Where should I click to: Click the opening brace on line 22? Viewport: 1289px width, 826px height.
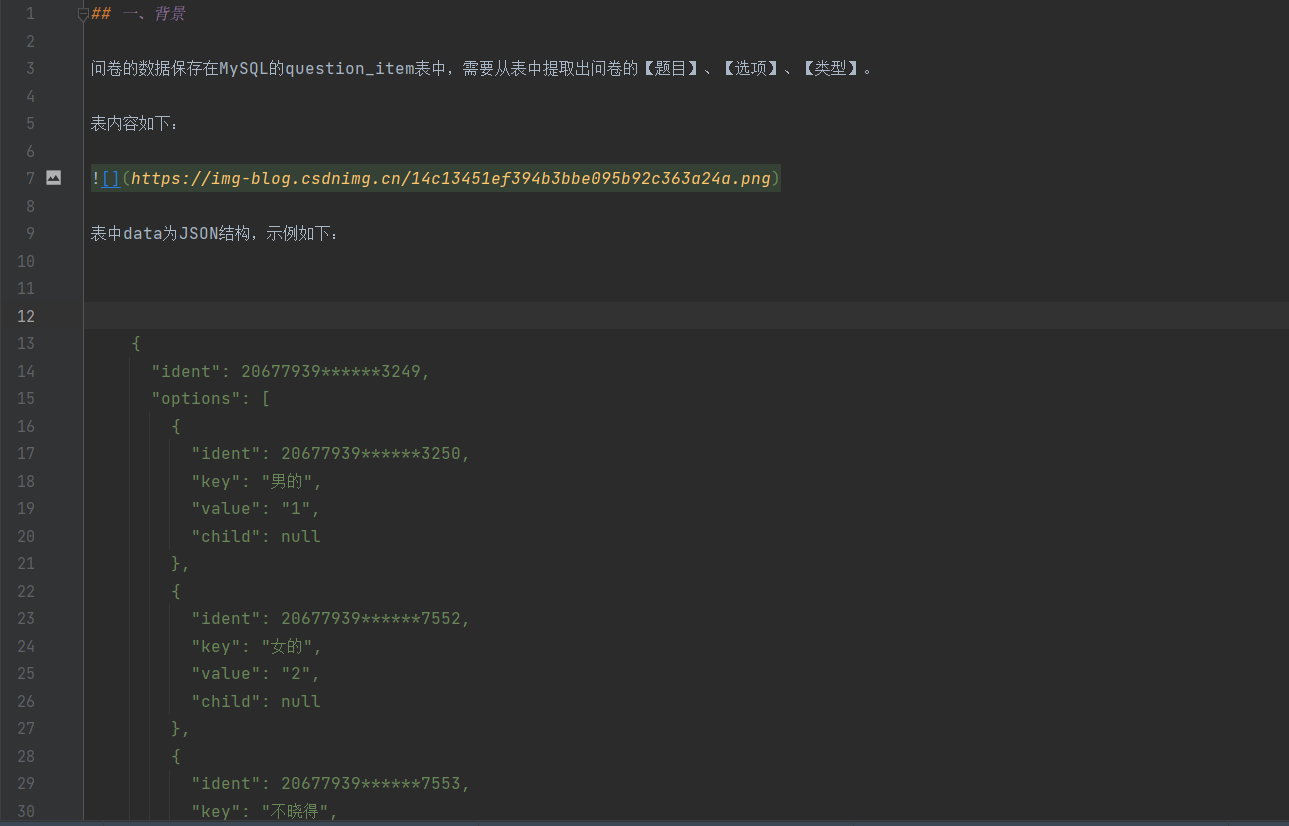(176, 591)
